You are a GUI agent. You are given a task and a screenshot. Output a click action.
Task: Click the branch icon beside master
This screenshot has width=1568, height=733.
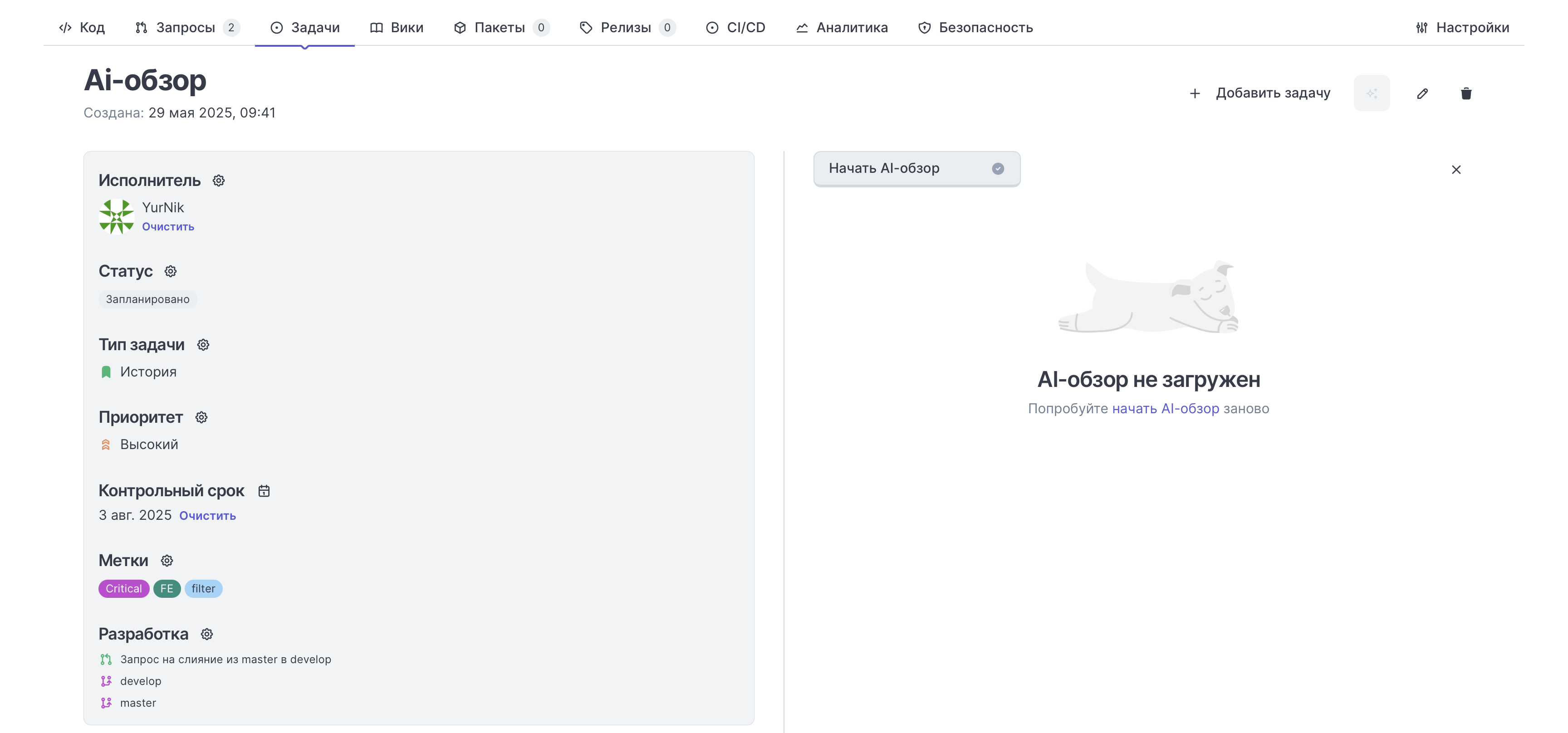106,703
